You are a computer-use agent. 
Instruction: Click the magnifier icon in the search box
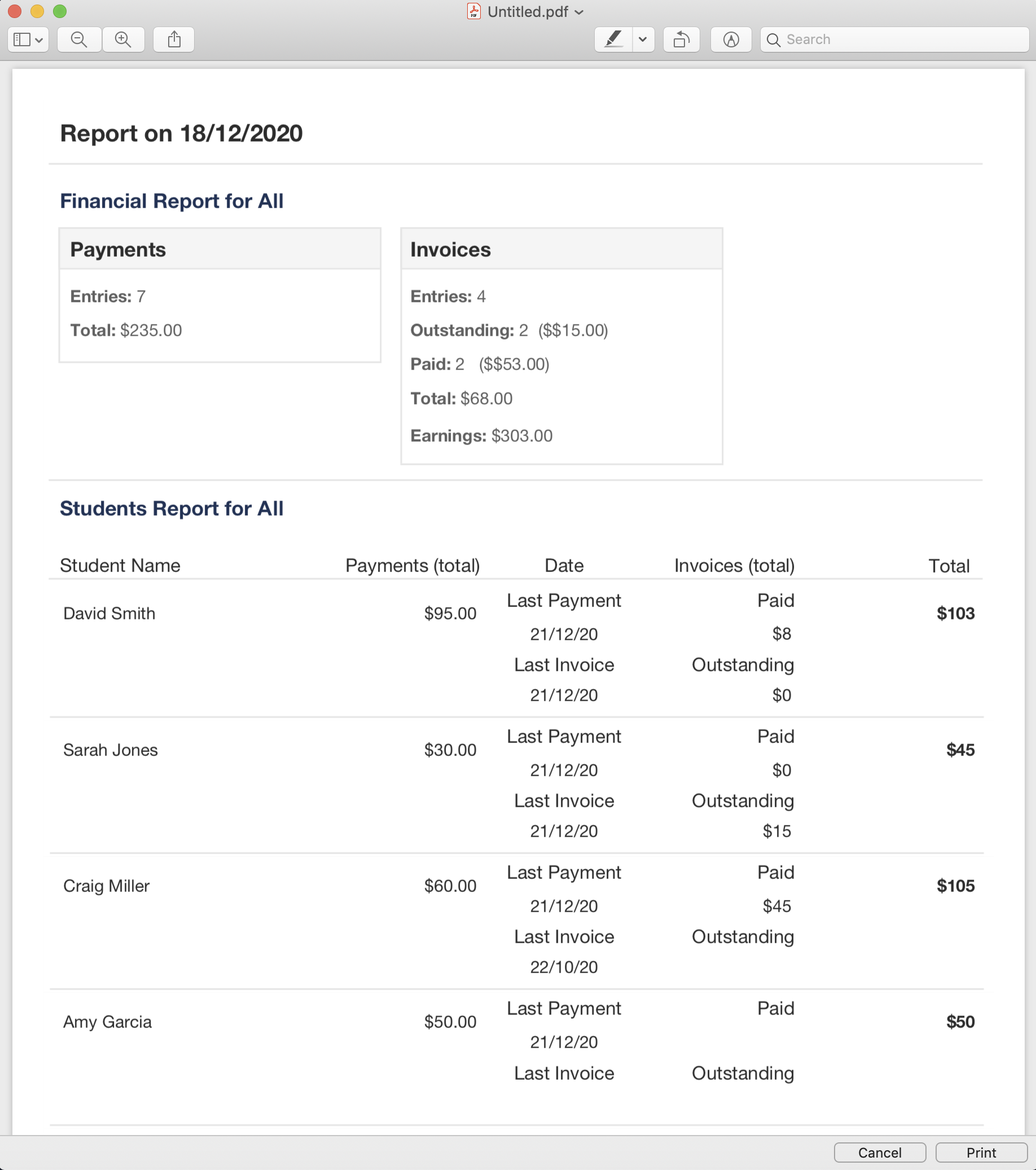773,39
